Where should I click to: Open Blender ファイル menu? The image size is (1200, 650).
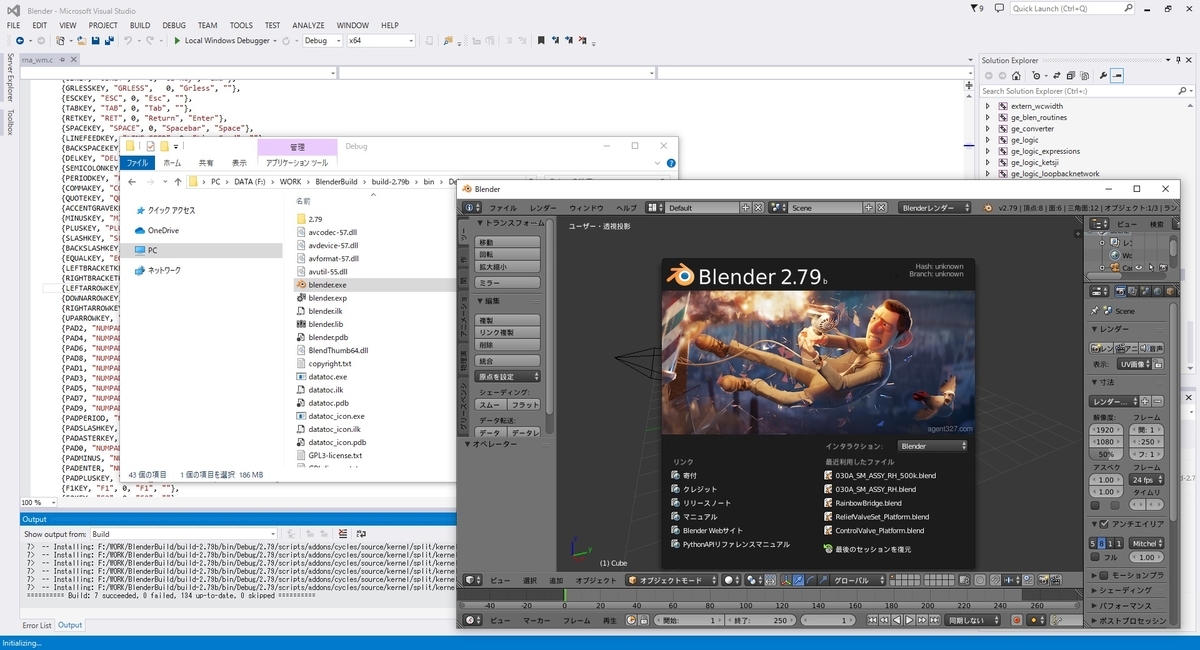pos(503,208)
